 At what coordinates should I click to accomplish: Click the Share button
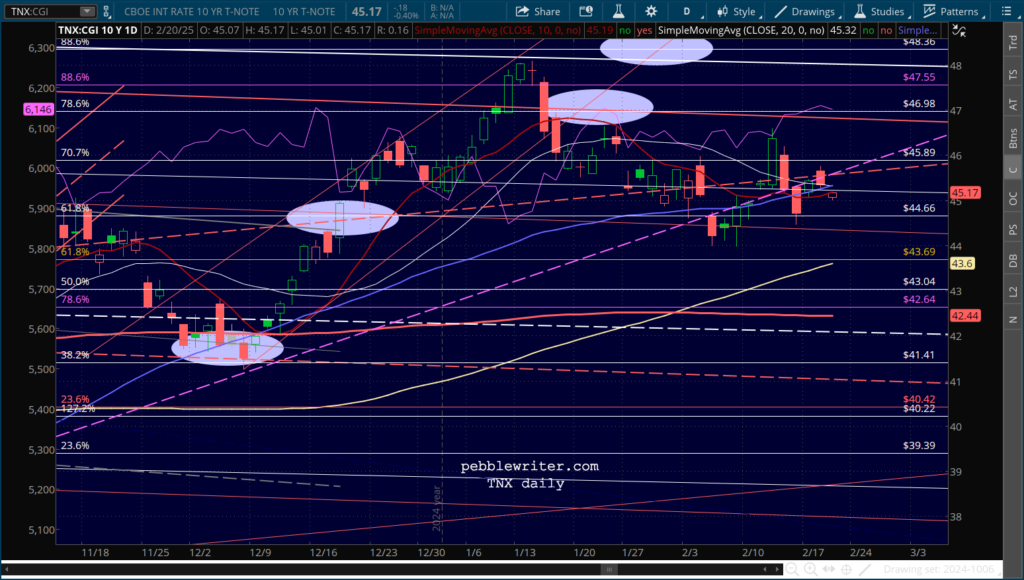click(x=537, y=11)
